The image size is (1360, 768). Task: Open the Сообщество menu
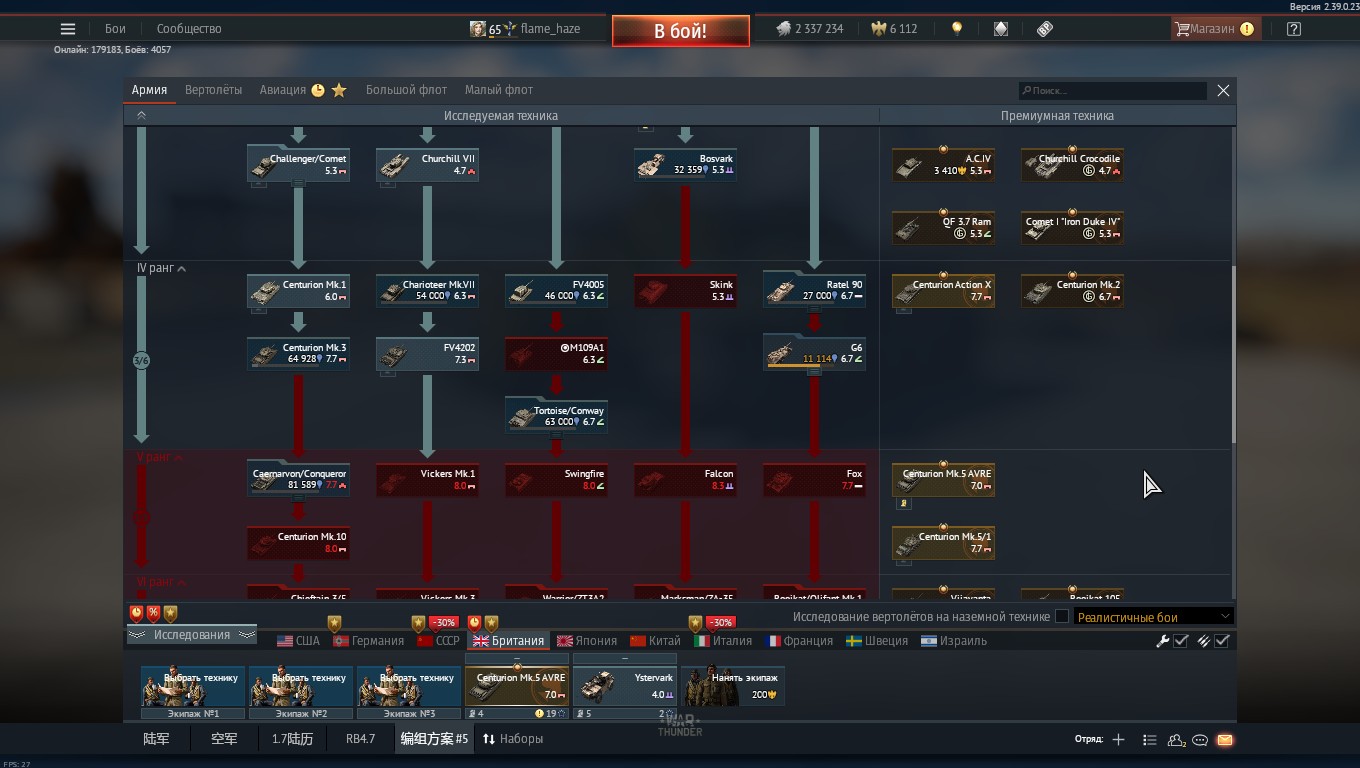[x=189, y=29]
